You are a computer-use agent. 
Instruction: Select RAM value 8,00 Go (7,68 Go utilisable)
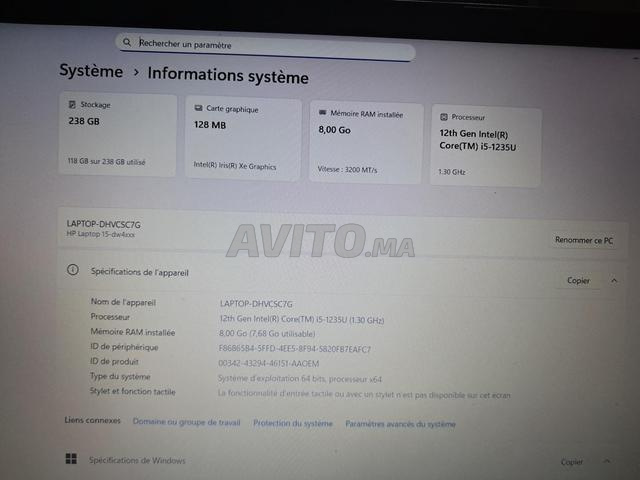267,333
